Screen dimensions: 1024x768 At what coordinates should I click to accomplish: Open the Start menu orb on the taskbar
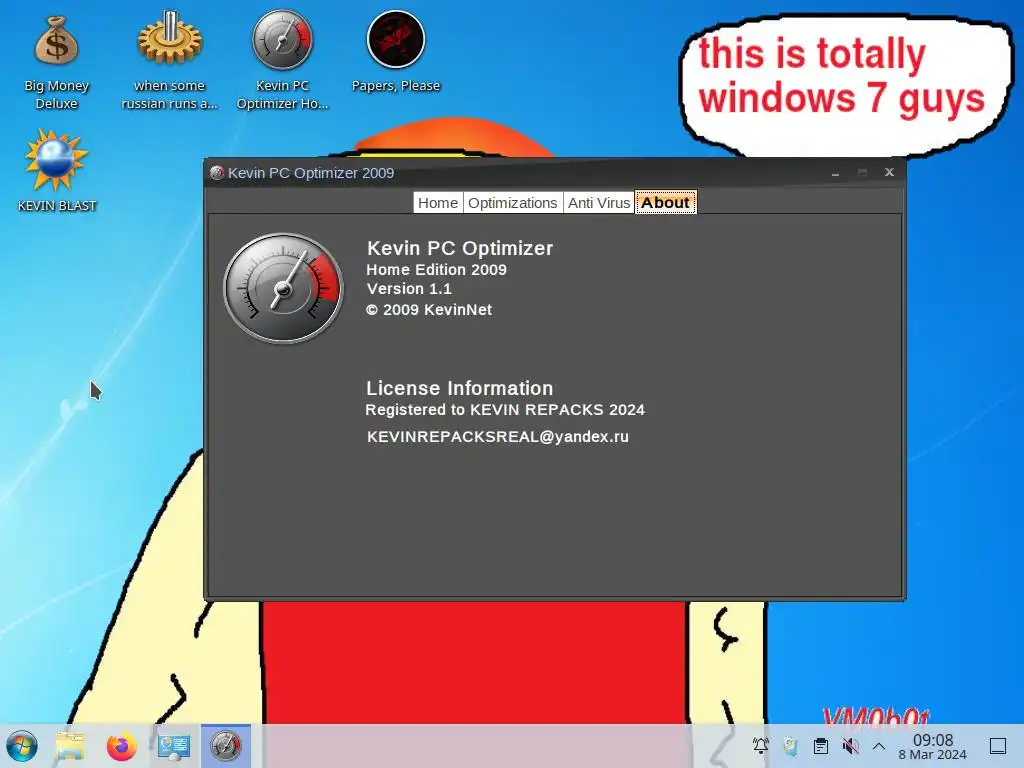[22, 746]
